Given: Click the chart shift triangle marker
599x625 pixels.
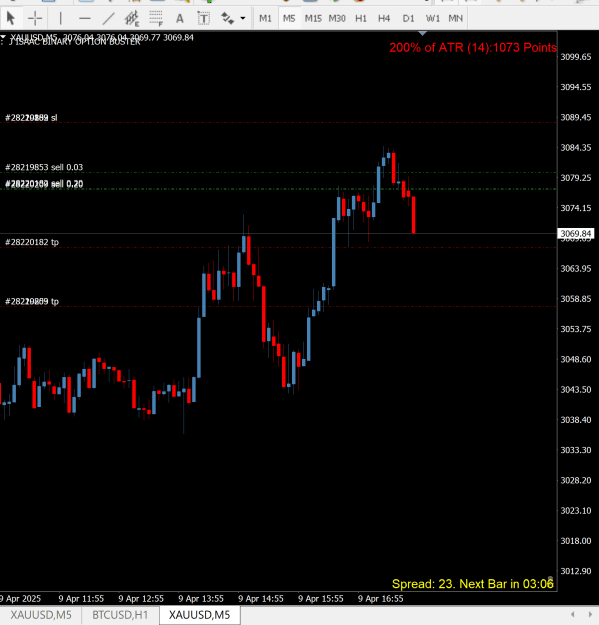Looking at the screenshot, I should (422, 33).
